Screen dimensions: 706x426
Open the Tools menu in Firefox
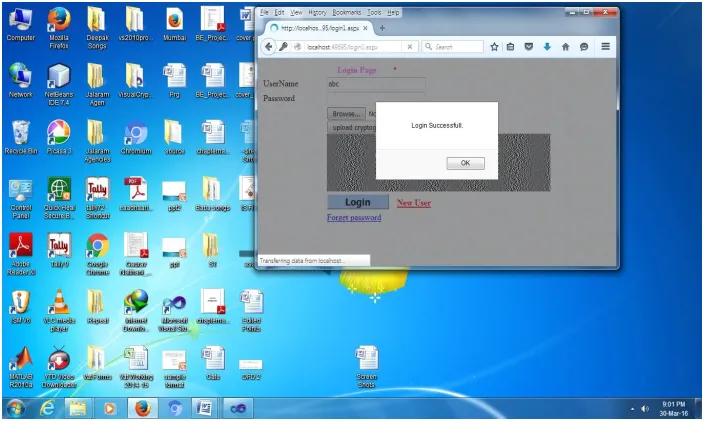tap(374, 13)
